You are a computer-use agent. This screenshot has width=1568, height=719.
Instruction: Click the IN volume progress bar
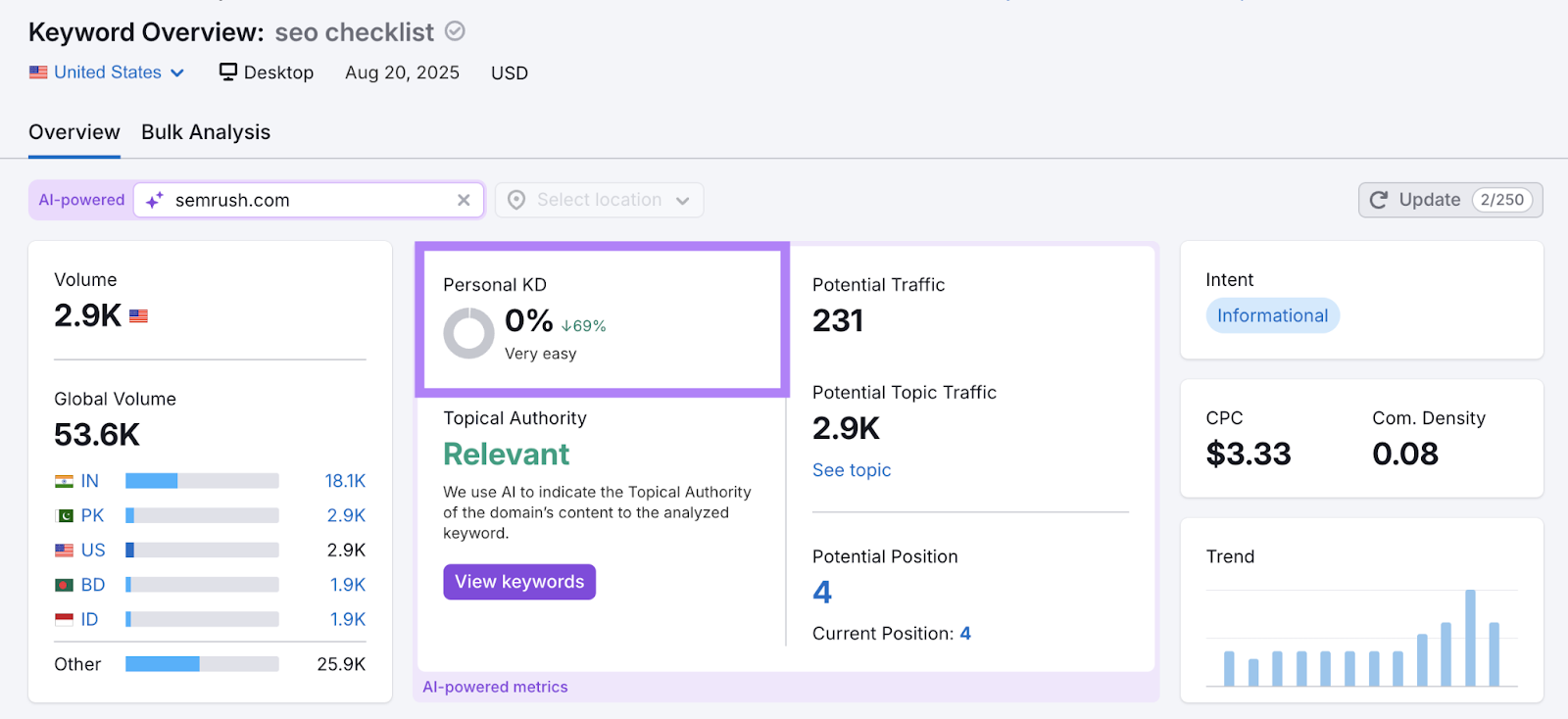coord(202,481)
